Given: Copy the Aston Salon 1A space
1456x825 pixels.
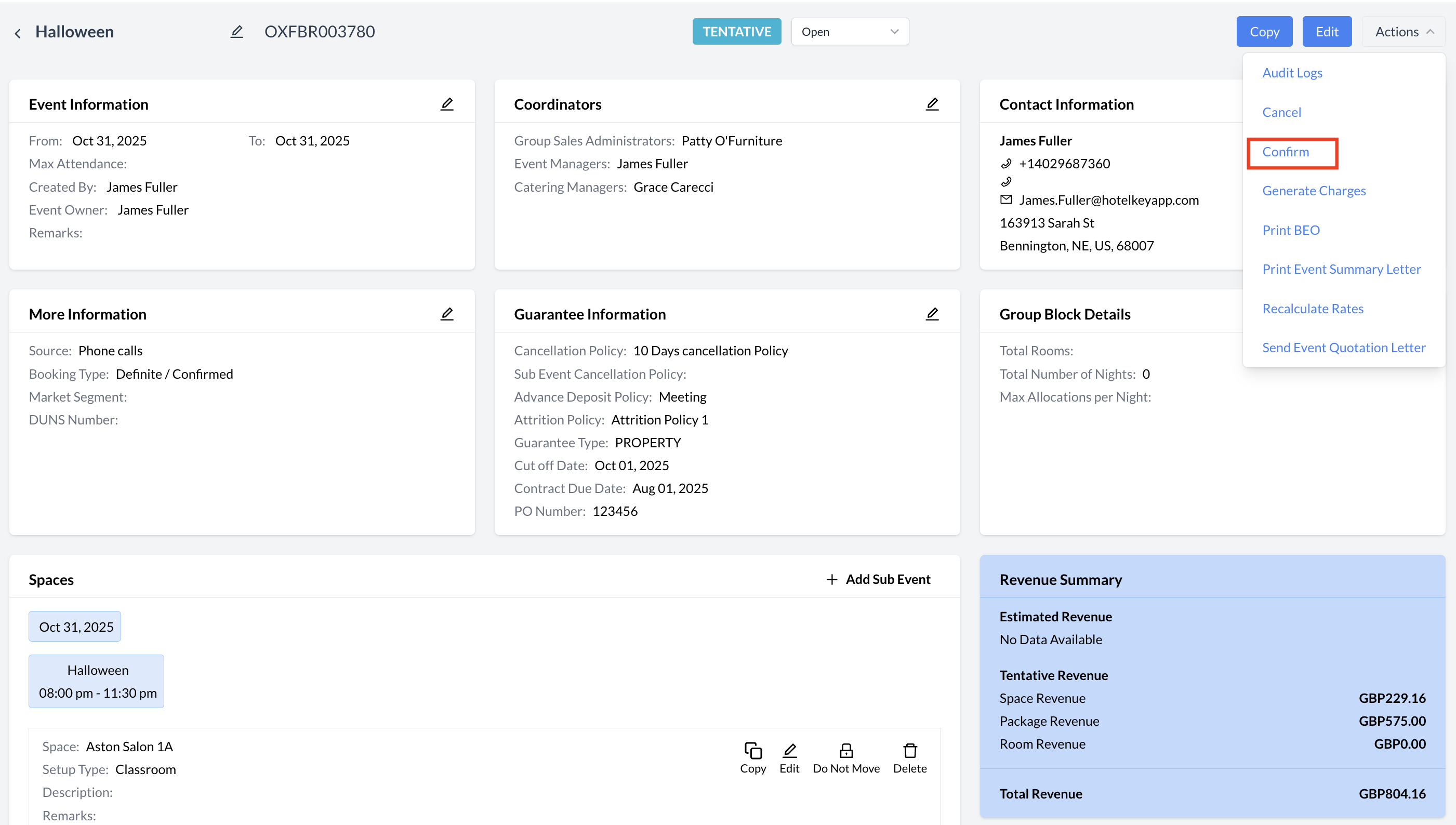Looking at the screenshot, I should pos(752,757).
